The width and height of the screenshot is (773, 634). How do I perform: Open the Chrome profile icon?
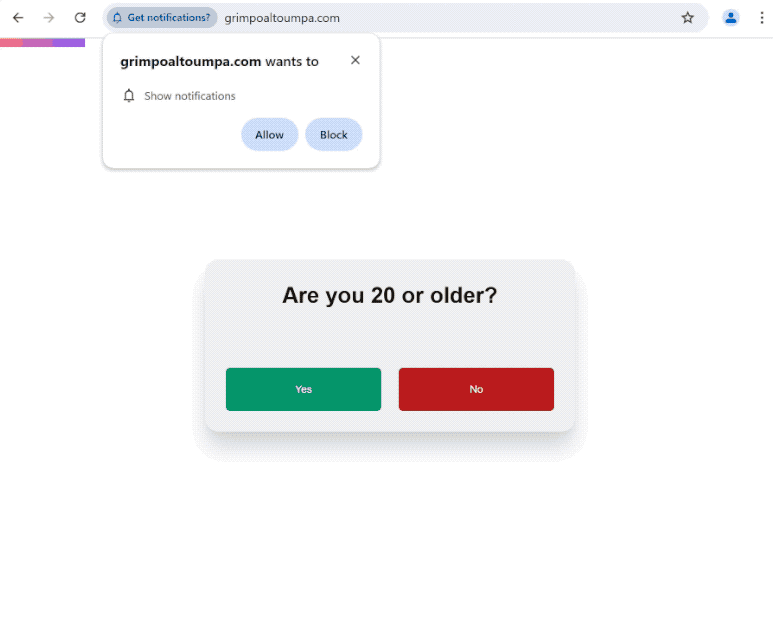(731, 18)
